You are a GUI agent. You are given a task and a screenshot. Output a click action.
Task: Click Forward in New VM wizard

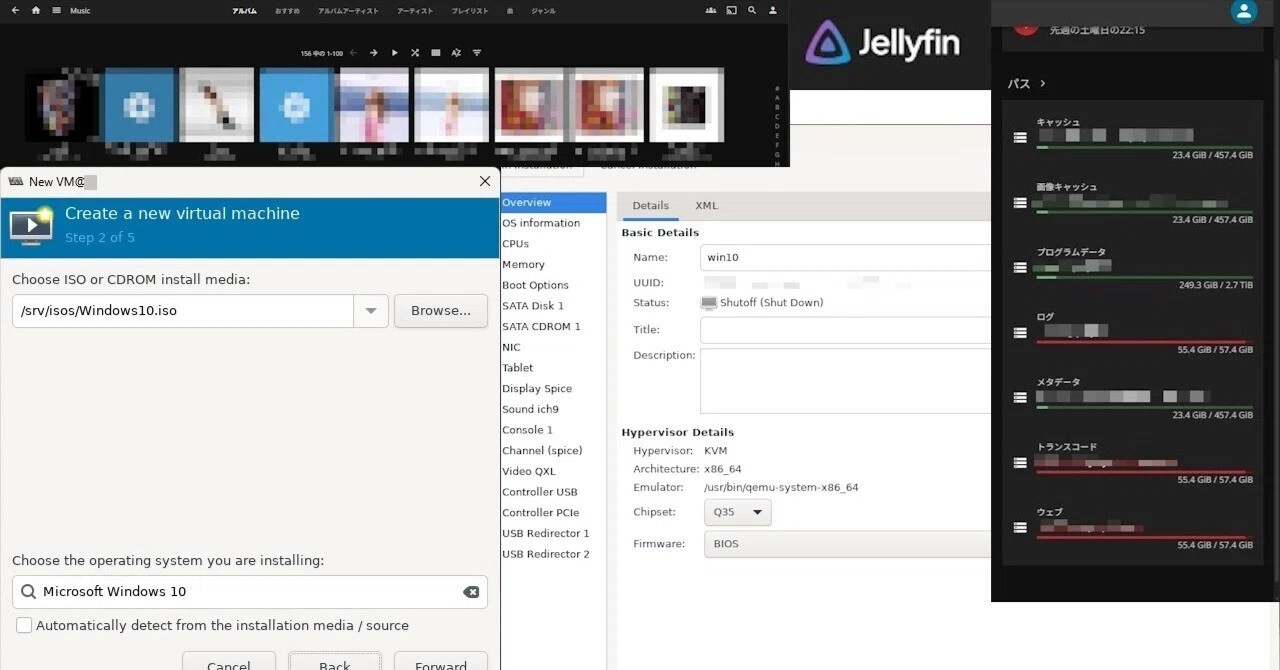click(441, 662)
